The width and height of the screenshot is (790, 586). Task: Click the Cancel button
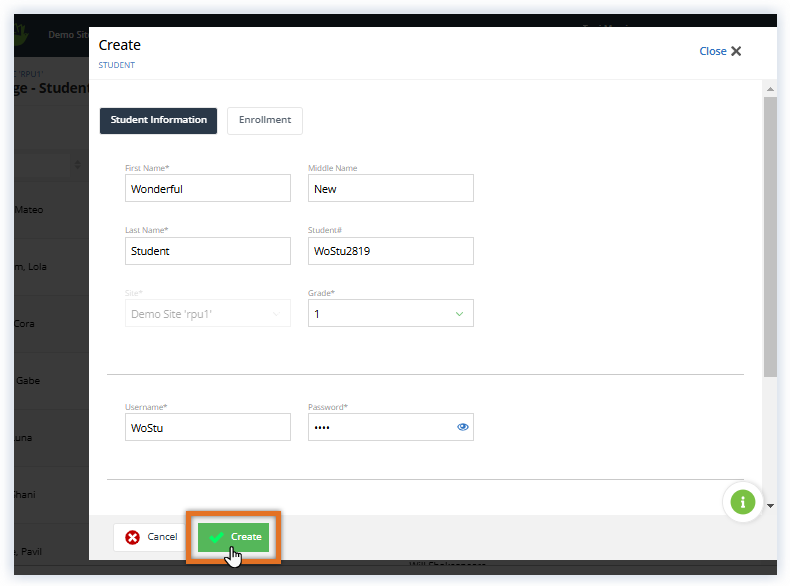coord(151,537)
